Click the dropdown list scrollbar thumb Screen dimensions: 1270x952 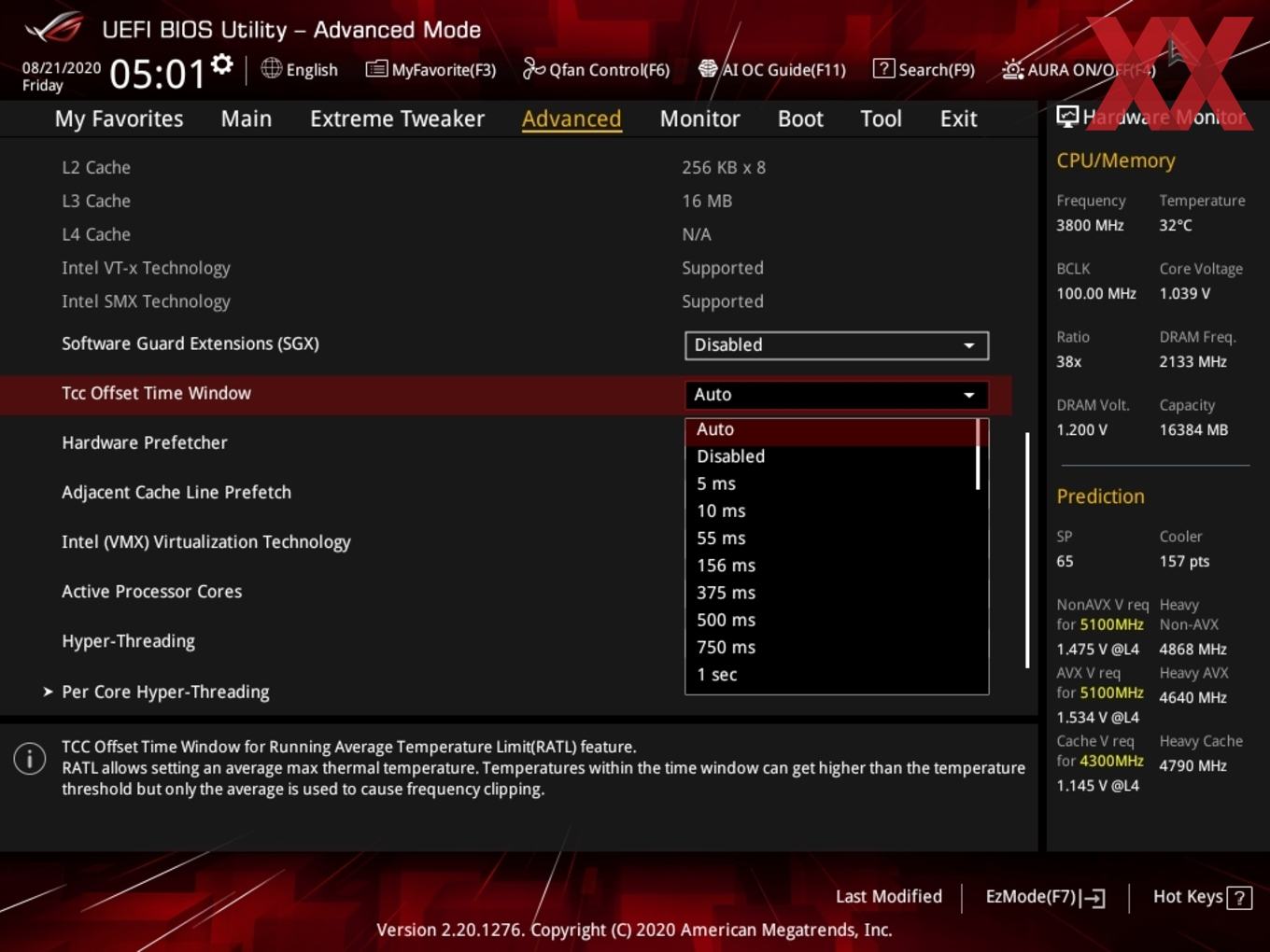coord(978,455)
